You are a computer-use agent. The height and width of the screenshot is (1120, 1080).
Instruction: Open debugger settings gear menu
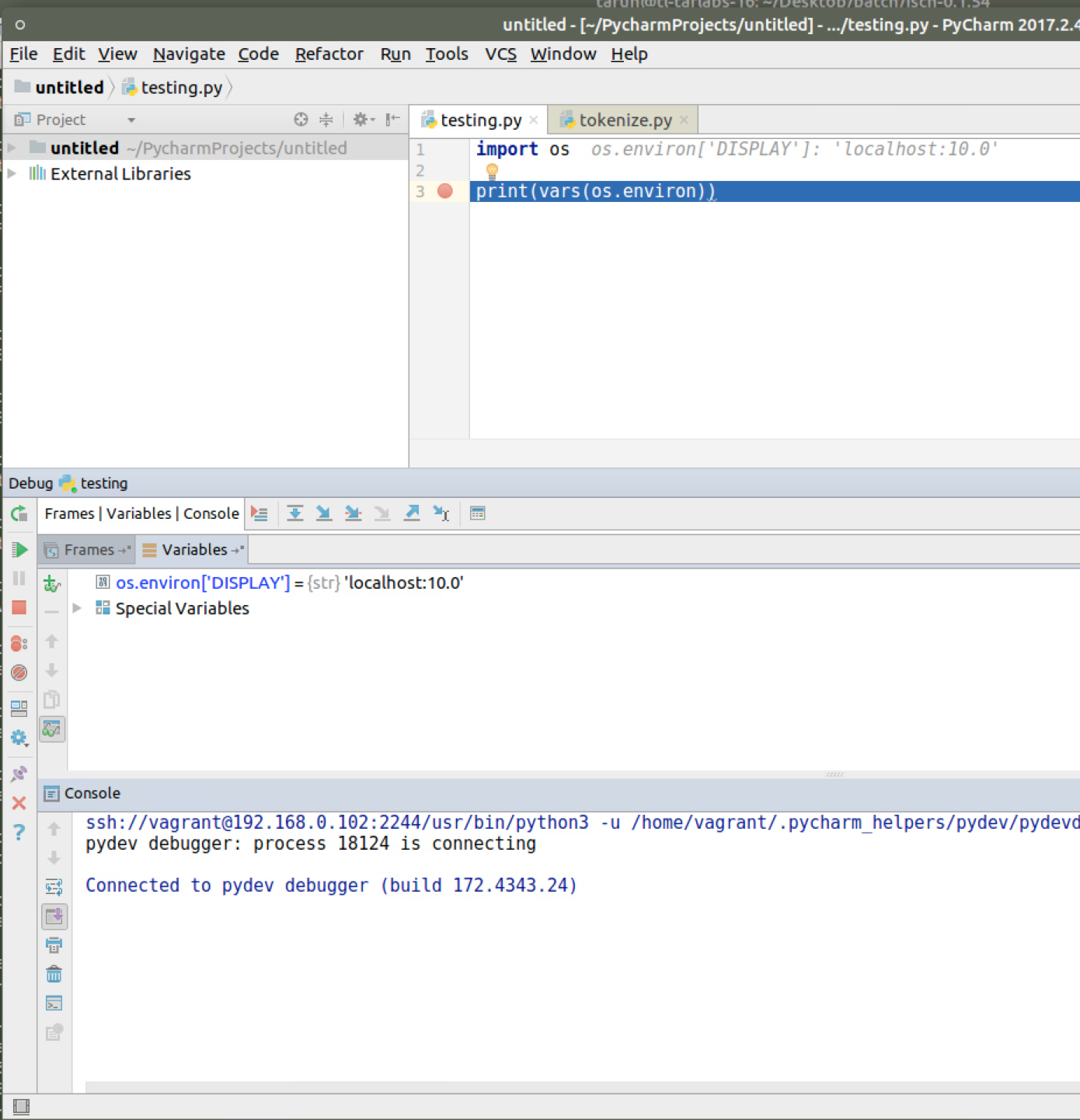pyautogui.click(x=19, y=738)
